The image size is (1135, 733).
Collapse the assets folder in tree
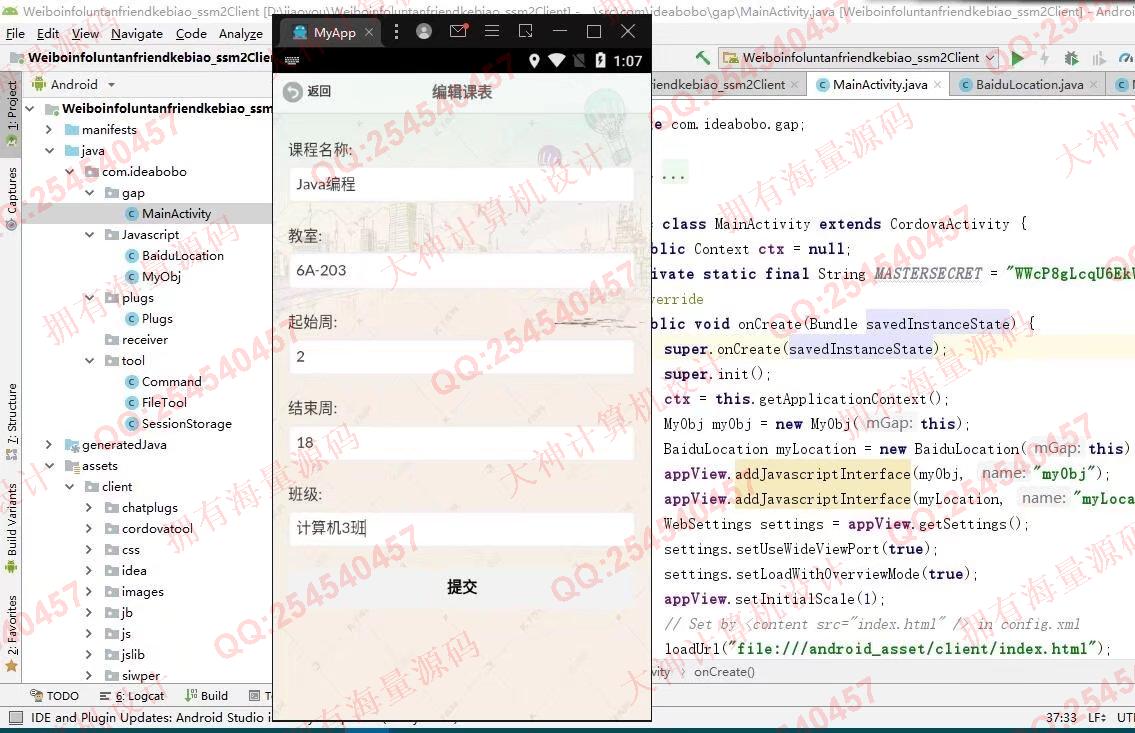(49, 466)
